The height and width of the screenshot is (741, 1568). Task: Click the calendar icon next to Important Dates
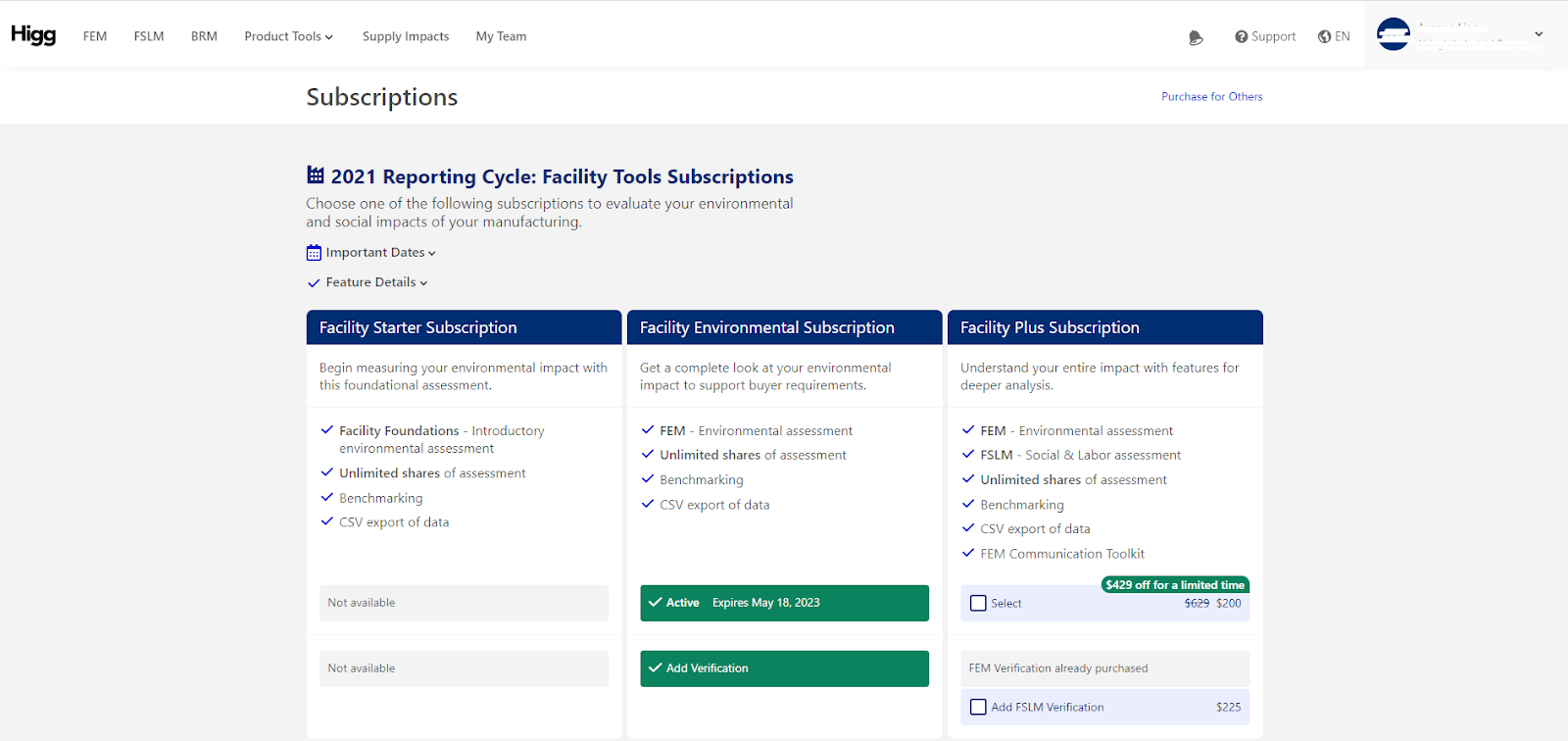[x=314, y=253]
